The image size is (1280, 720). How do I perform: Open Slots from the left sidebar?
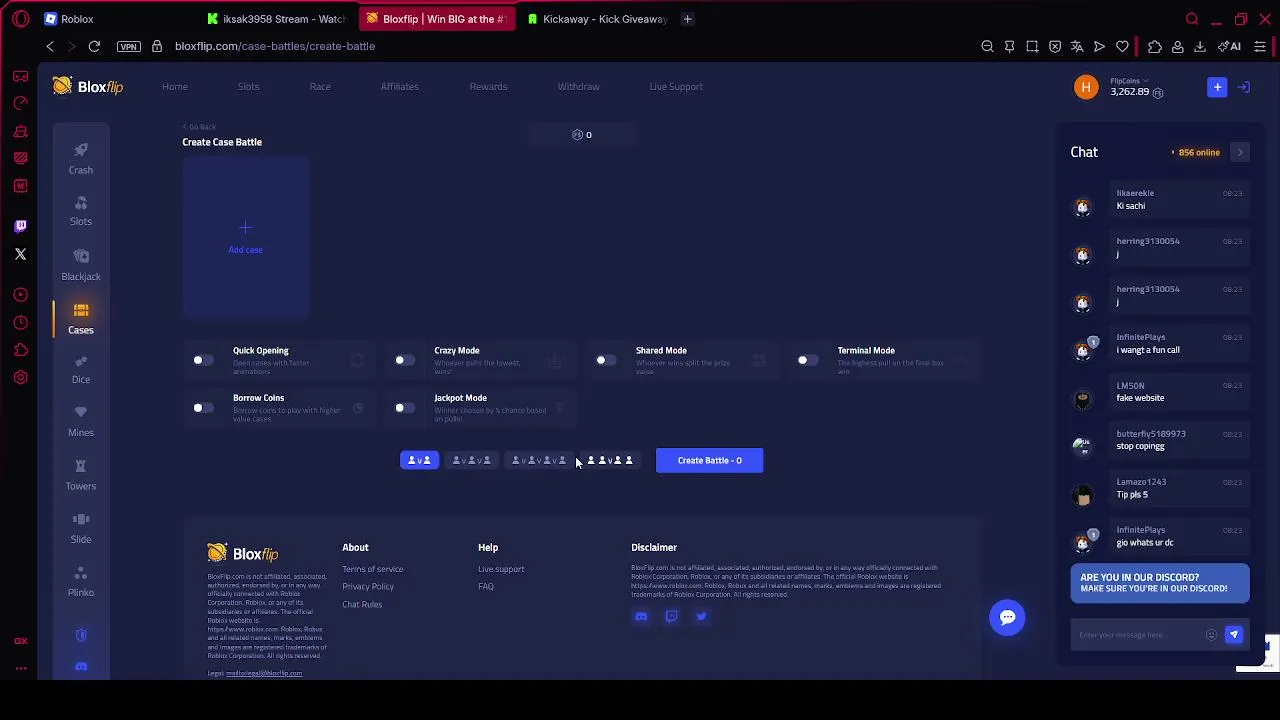[81, 211]
